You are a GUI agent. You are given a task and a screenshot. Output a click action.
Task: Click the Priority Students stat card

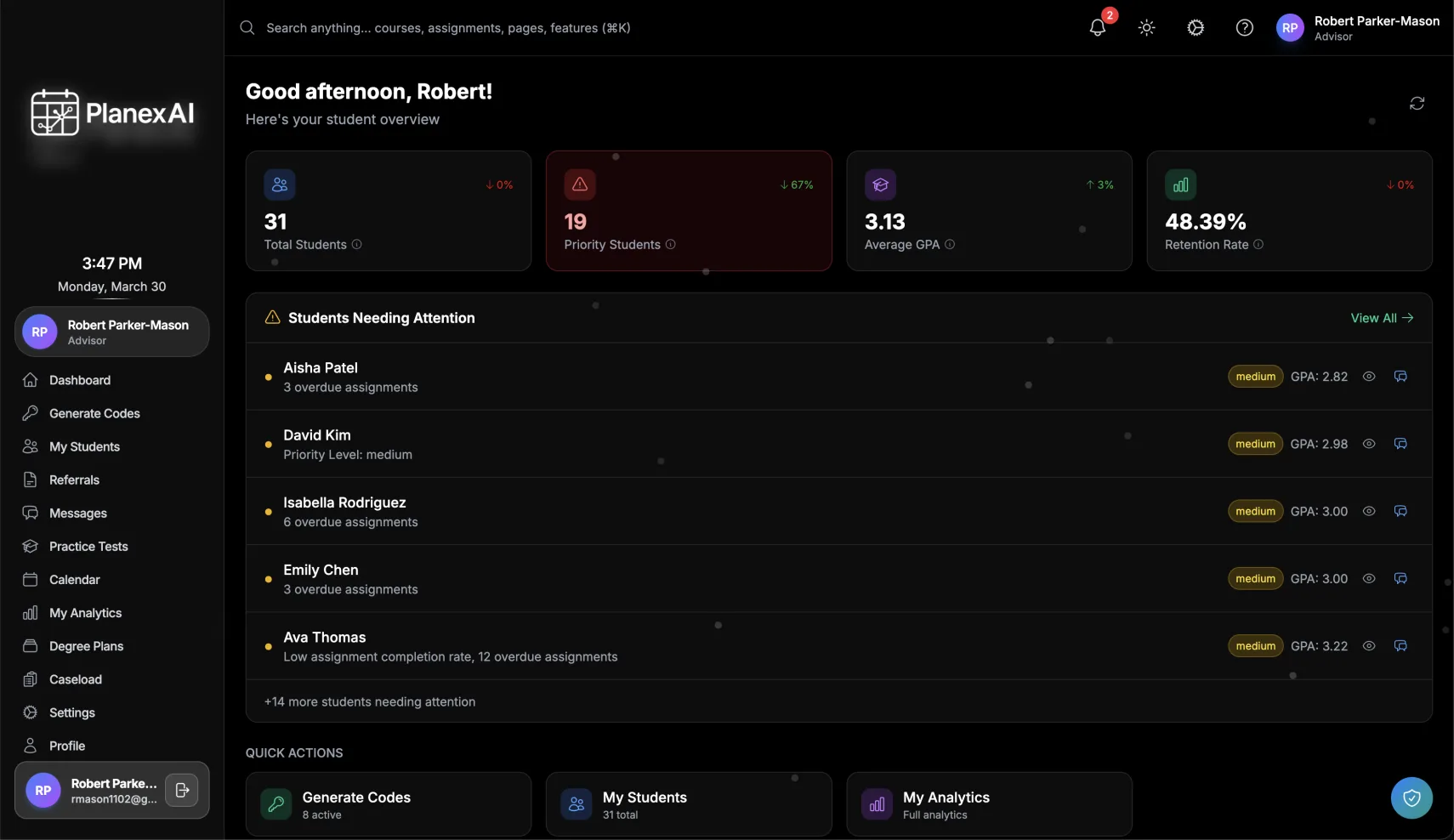[x=689, y=211]
